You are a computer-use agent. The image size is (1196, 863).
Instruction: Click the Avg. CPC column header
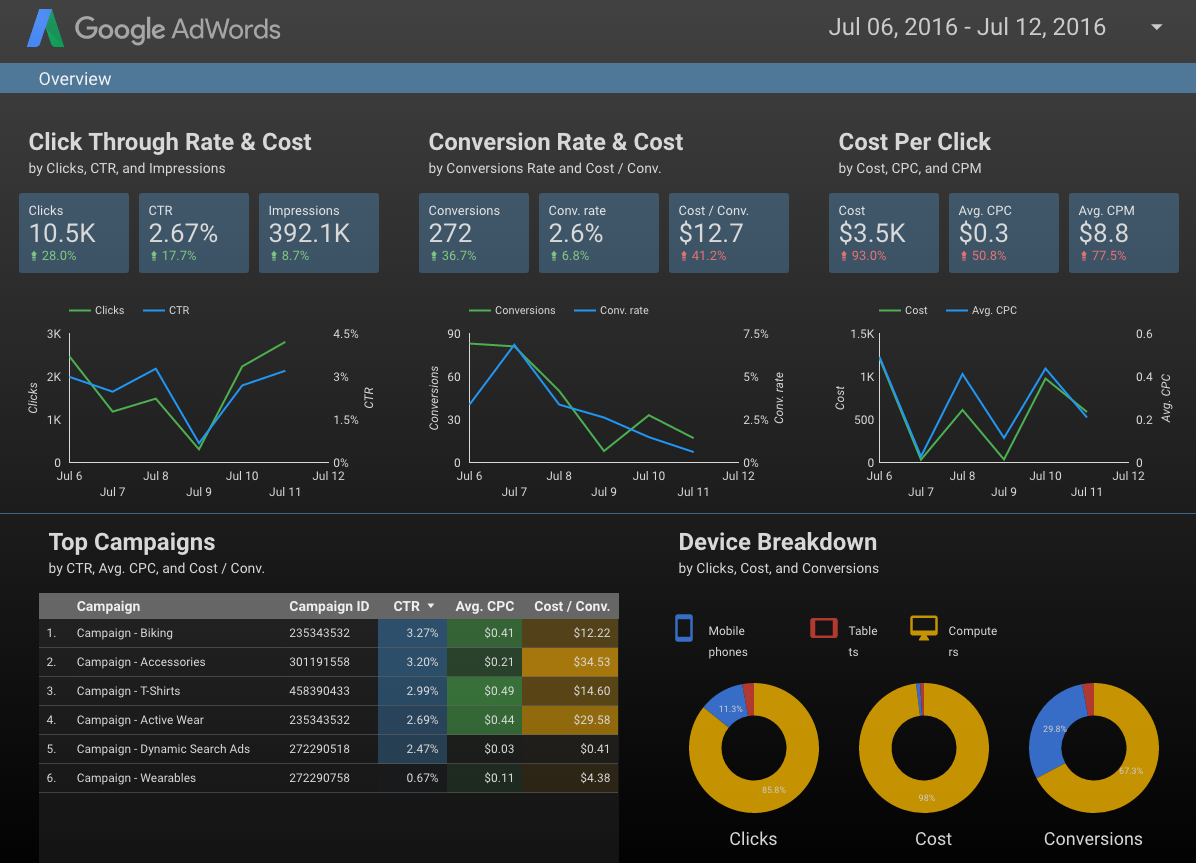coord(484,606)
